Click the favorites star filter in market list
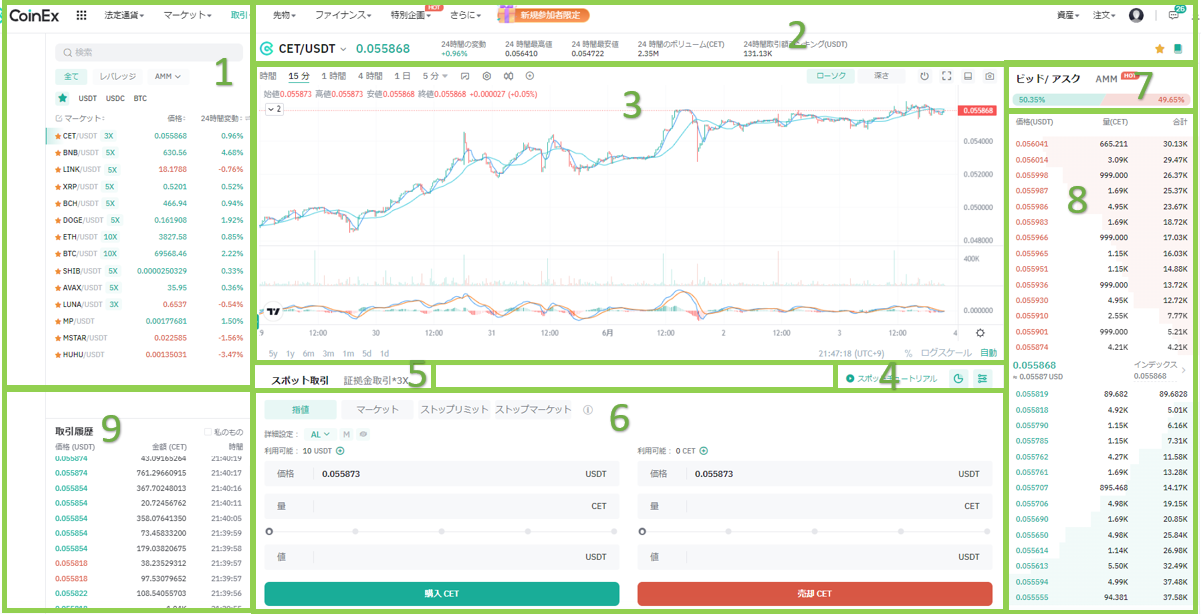The width and height of the screenshot is (1201, 614). coord(62,98)
